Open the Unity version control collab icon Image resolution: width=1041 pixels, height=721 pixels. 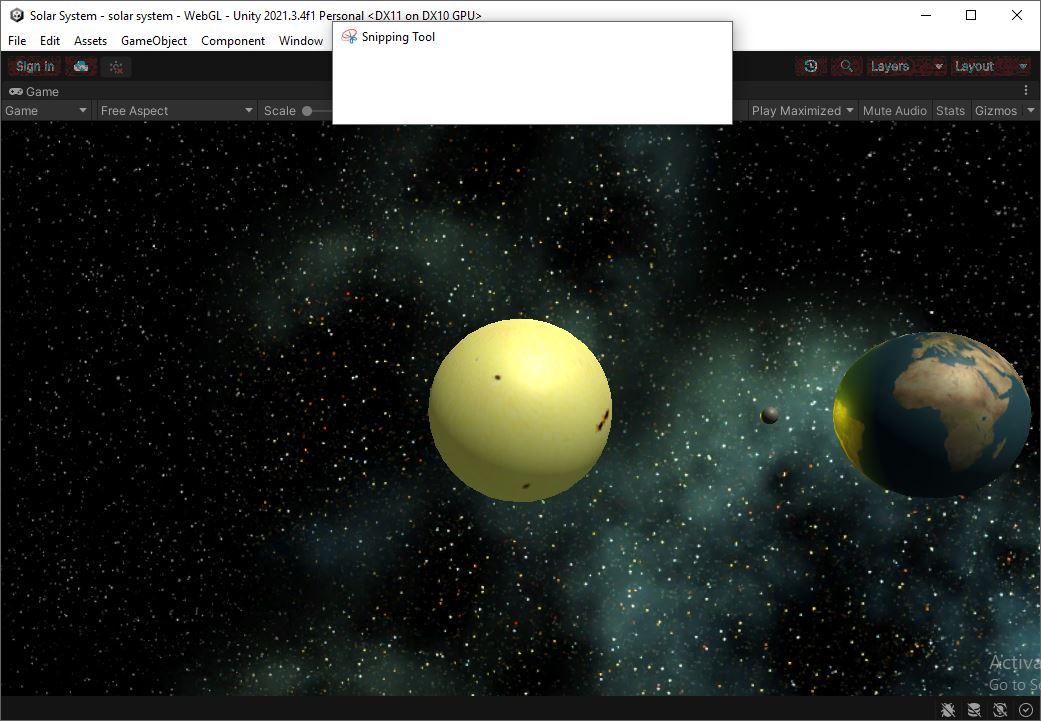coord(79,66)
